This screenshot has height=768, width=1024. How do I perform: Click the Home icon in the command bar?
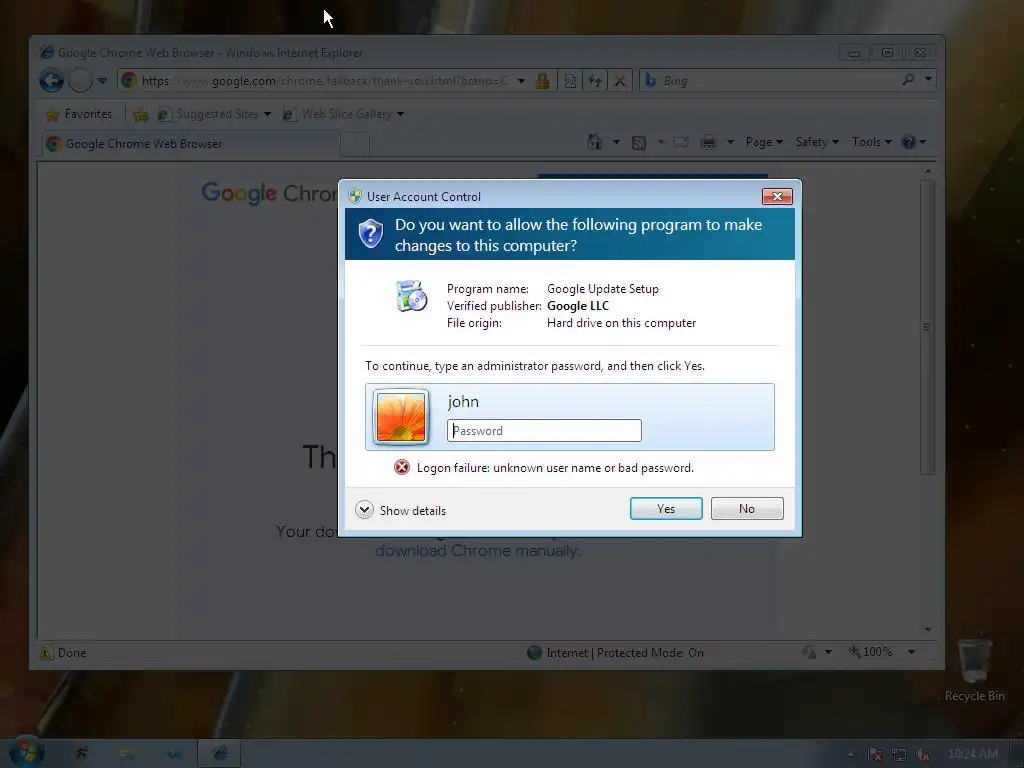coord(594,142)
